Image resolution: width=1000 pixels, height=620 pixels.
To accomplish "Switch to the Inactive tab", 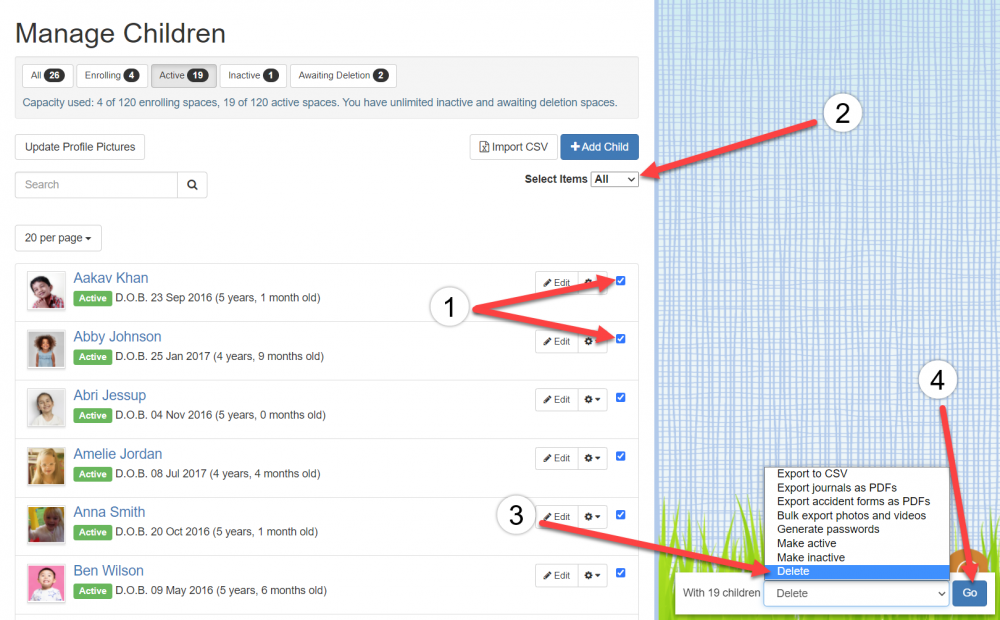I will [x=253, y=75].
